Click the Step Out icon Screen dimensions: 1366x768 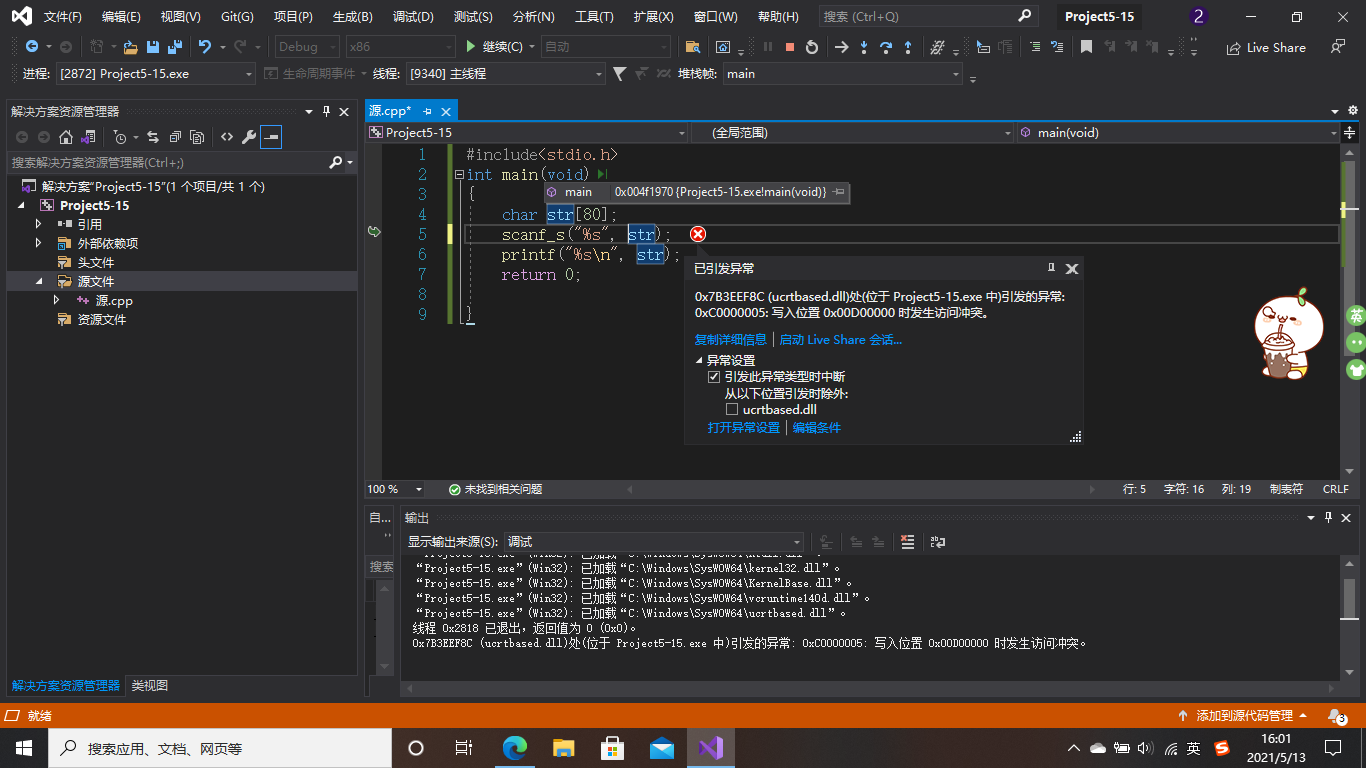coord(908,47)
